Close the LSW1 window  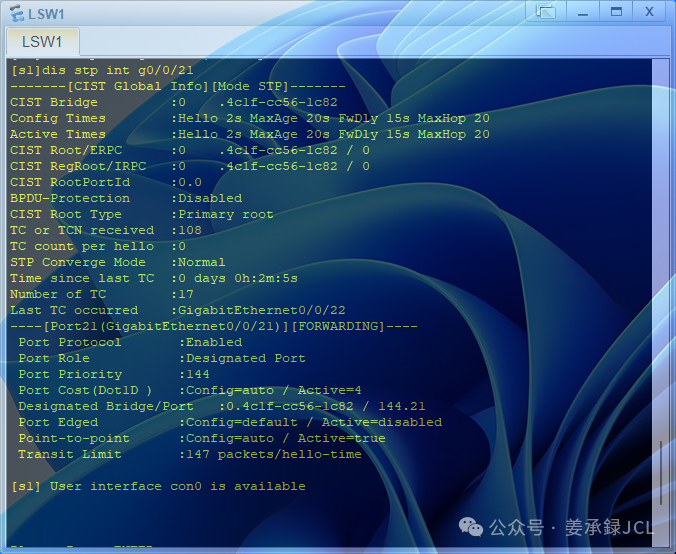(649, 12)
